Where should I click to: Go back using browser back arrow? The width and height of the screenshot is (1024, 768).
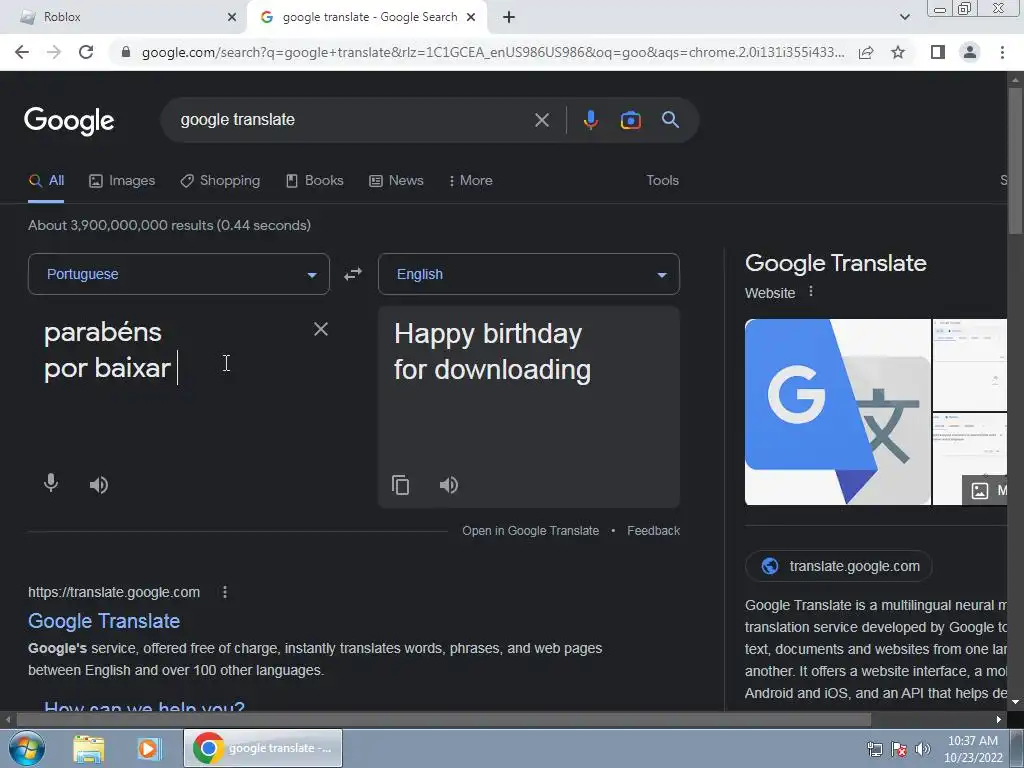point(22,52)
